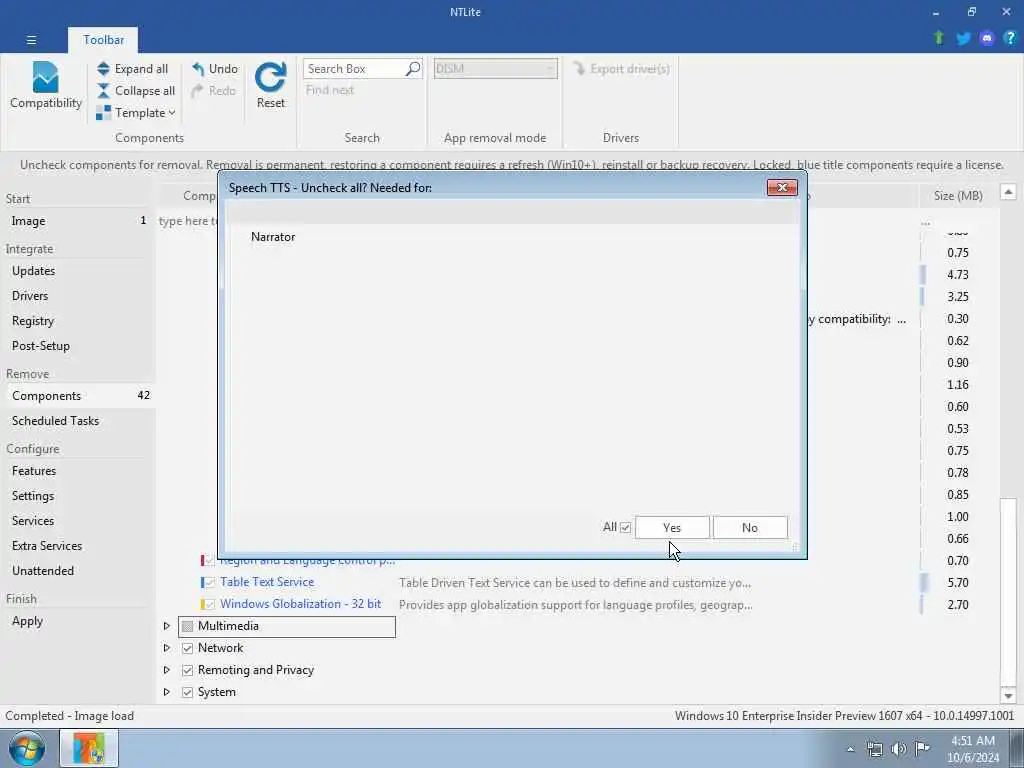Click the scrollbar down arrow

[x=1008, y=696]
